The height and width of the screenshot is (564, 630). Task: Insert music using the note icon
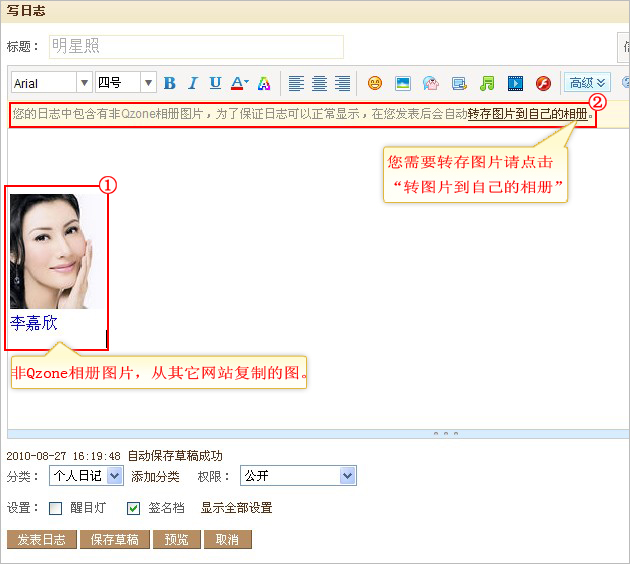[x=487, y=83]
